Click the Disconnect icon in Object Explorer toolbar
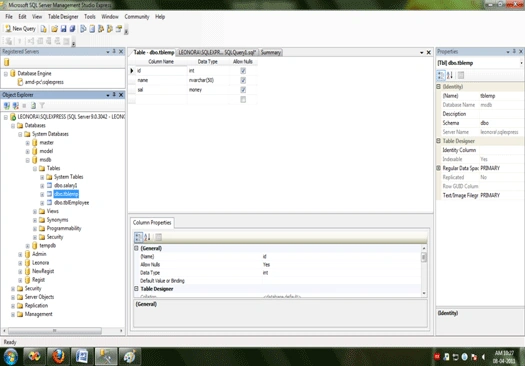525x366 pixels. click(x=15, y=106)
